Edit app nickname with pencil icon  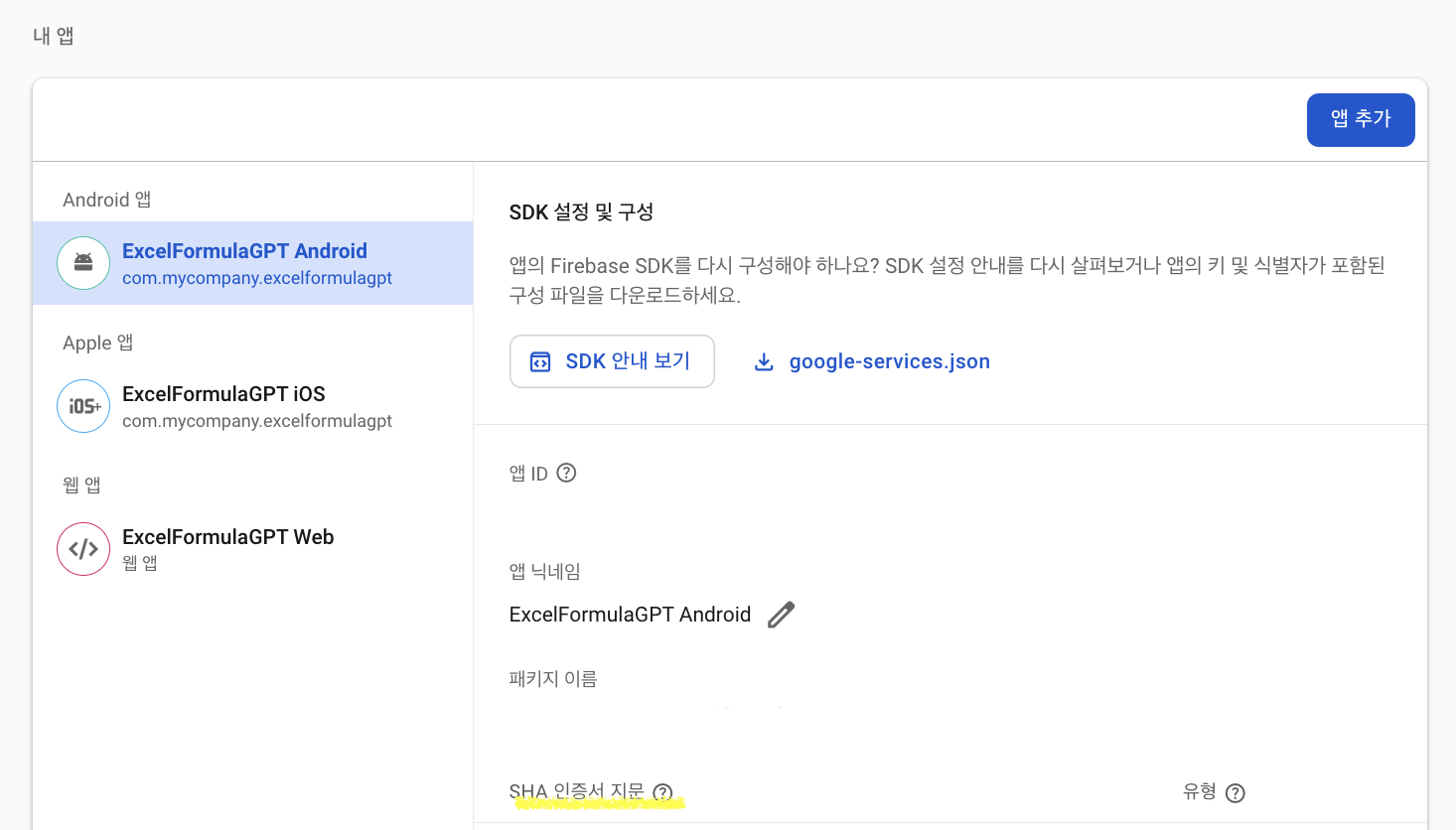[782, 615]
